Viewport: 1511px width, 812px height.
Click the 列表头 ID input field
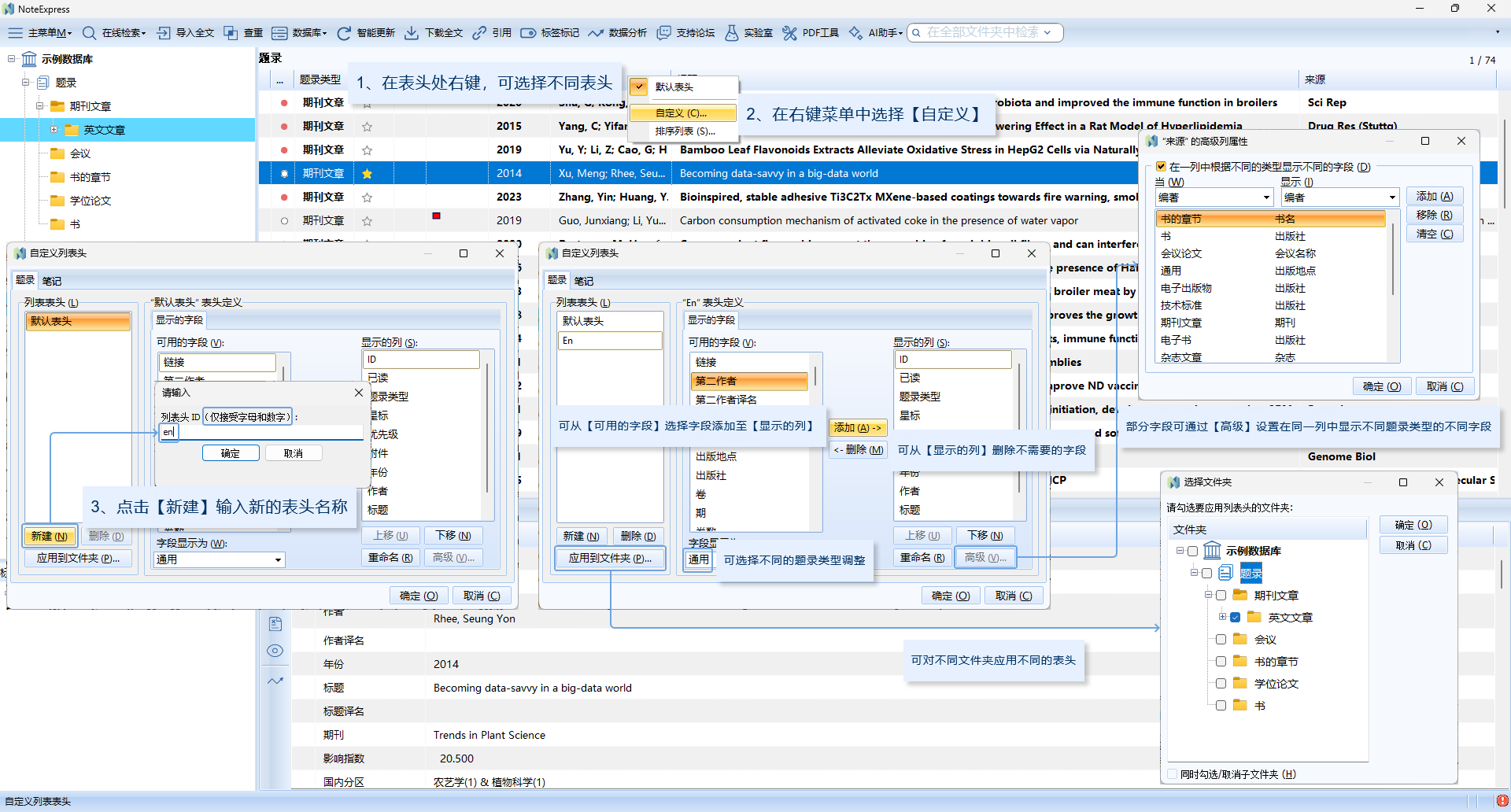point(261,433)
